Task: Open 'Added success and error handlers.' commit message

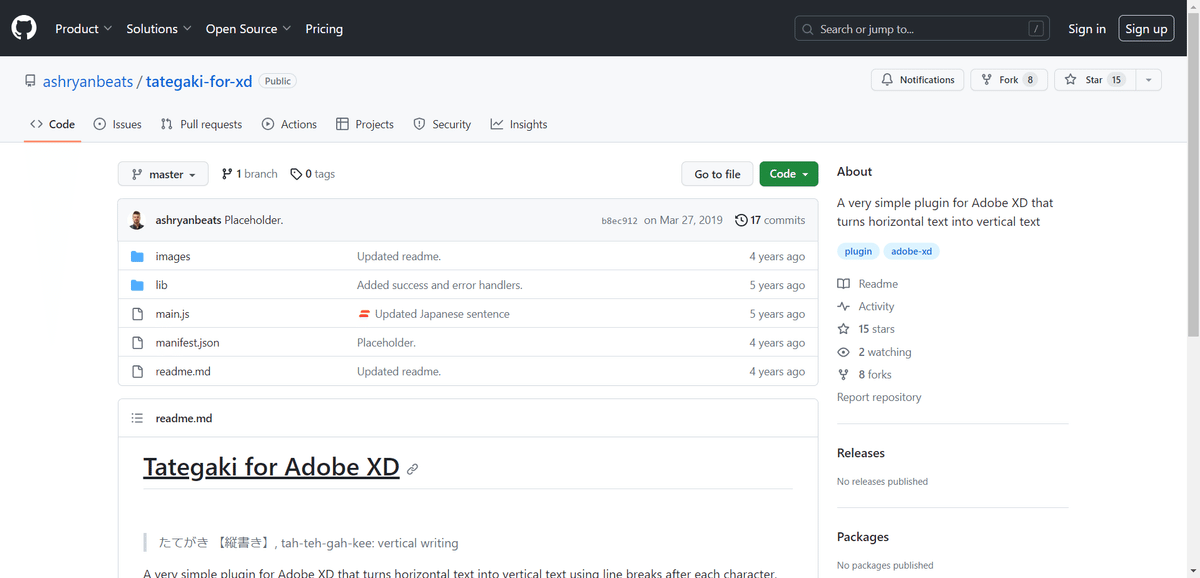Action: (440, 285)
